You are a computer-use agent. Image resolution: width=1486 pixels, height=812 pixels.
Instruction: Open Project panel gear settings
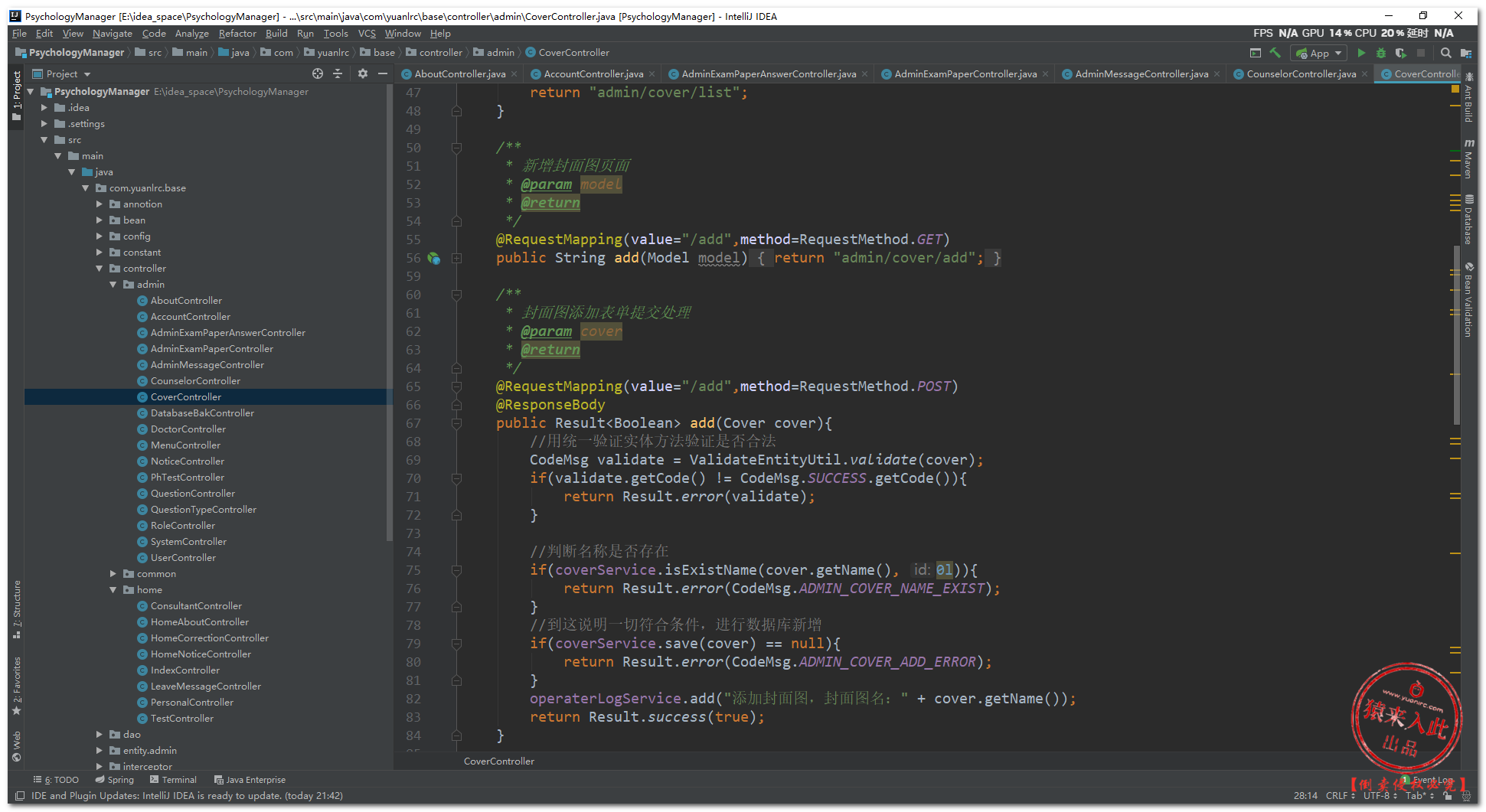click(x=362, y=73)
